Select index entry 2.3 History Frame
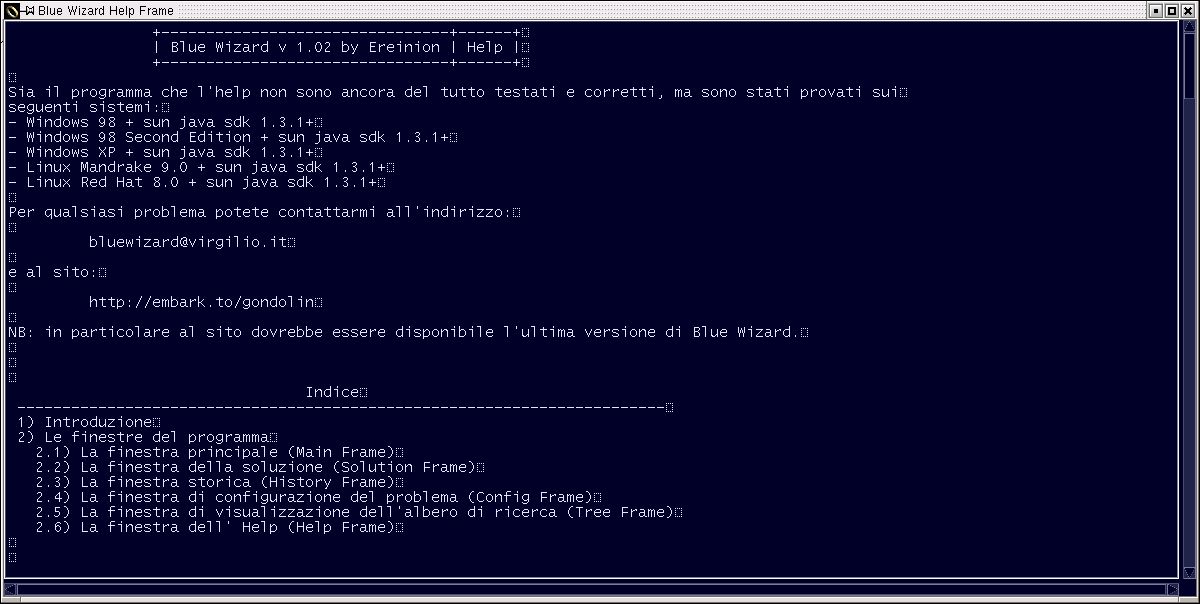1200x604 pixels. (x=215, y=482)
